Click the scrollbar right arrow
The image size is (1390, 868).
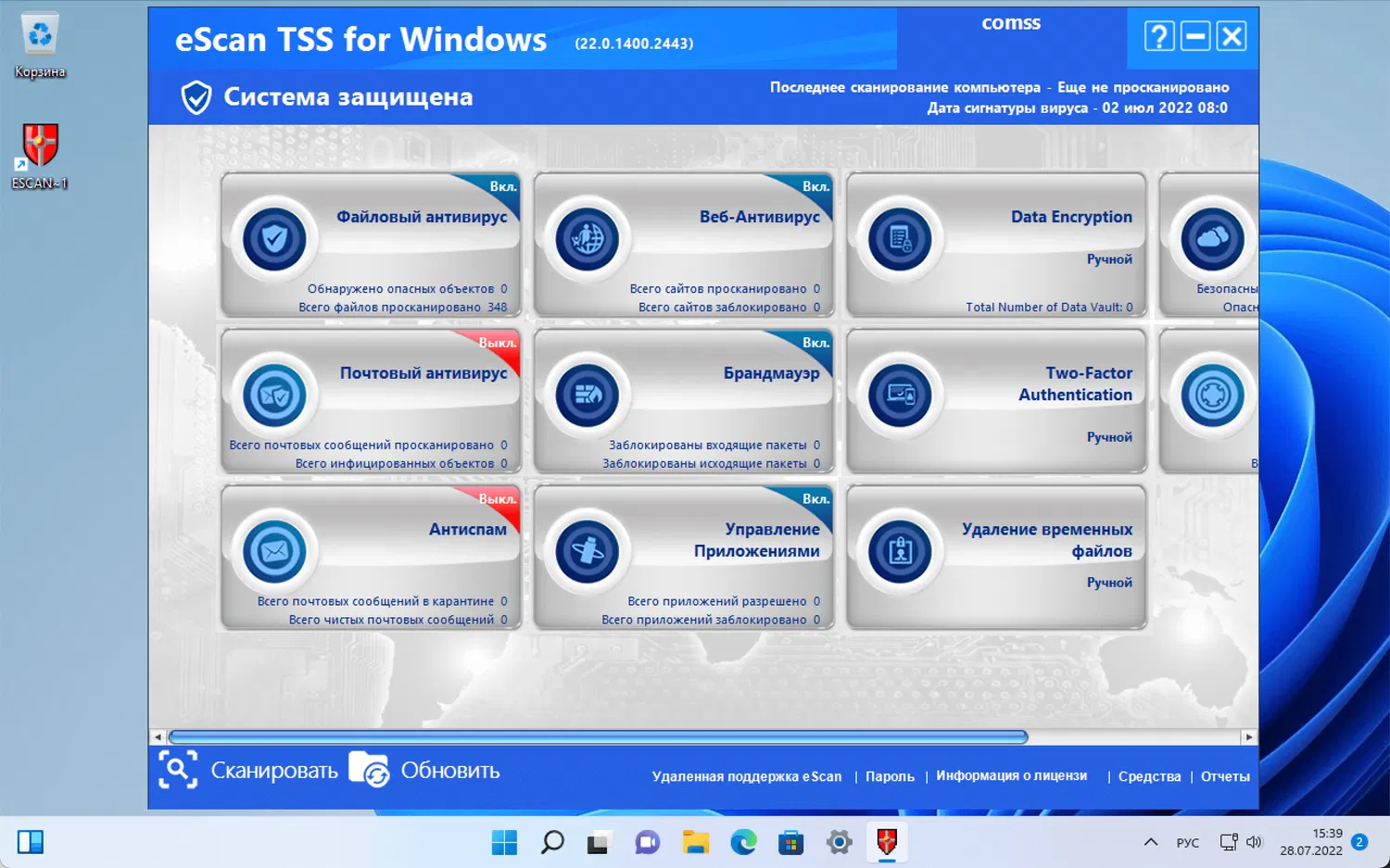[x=1249, y=737]
